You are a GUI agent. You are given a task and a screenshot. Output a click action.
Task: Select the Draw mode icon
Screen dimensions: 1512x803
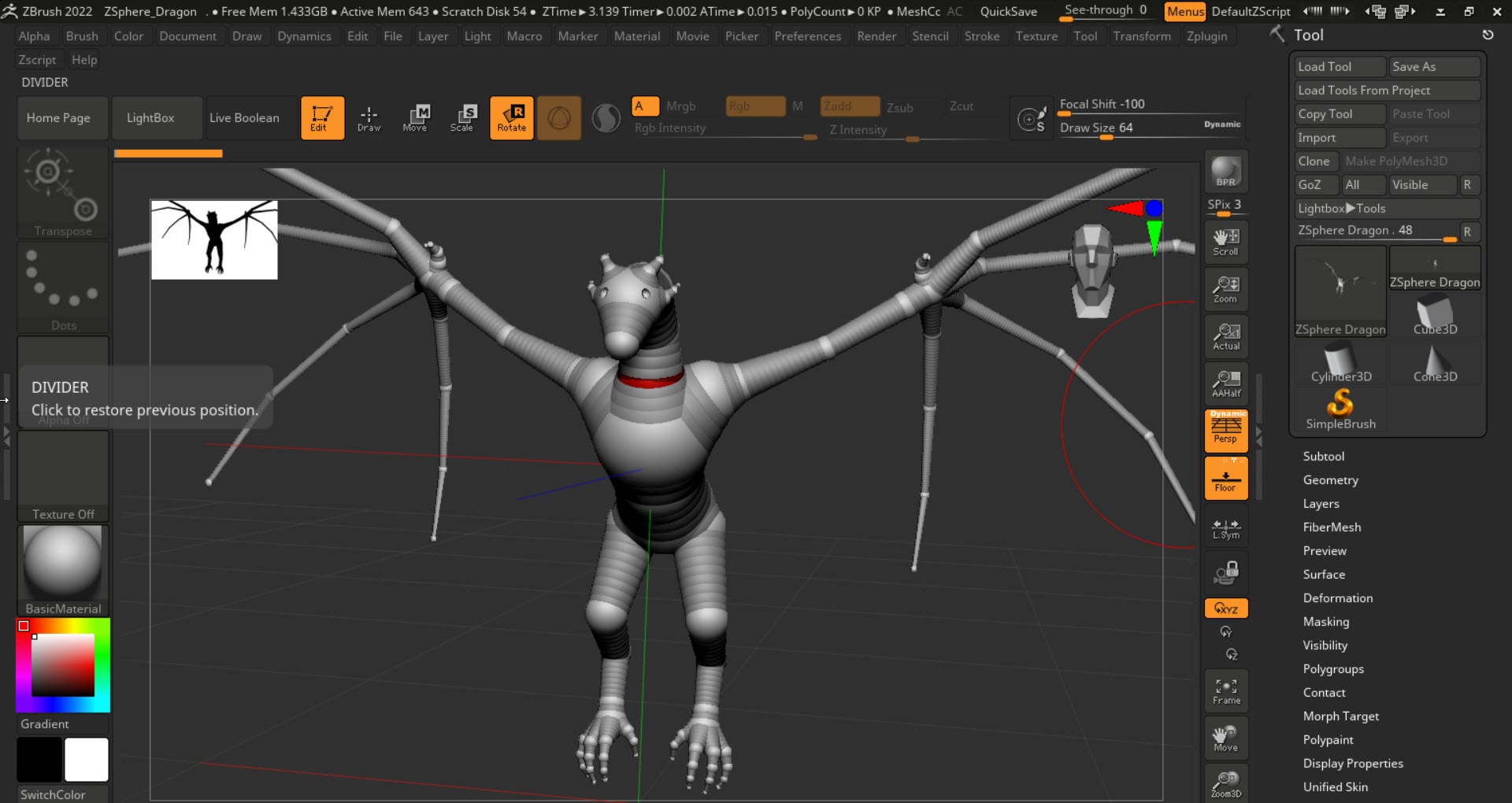click(x=369, y=118)
